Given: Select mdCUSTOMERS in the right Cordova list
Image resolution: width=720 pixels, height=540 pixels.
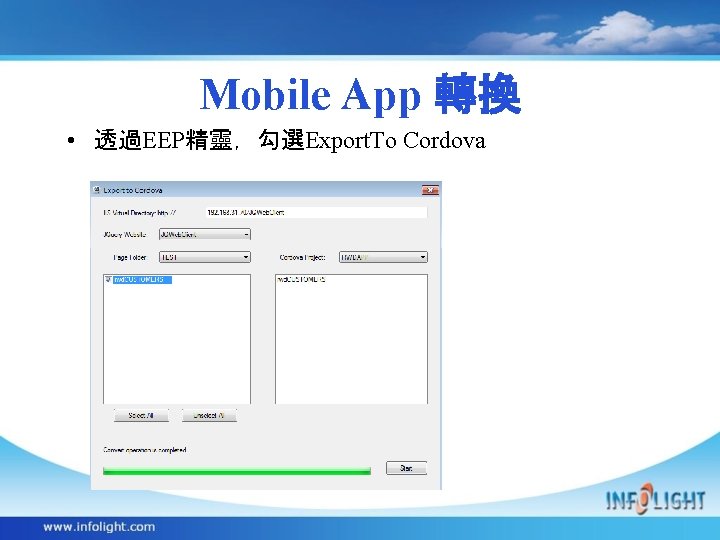Looking at the screenshot, I should pyautogui.click(x=301, y=279).
